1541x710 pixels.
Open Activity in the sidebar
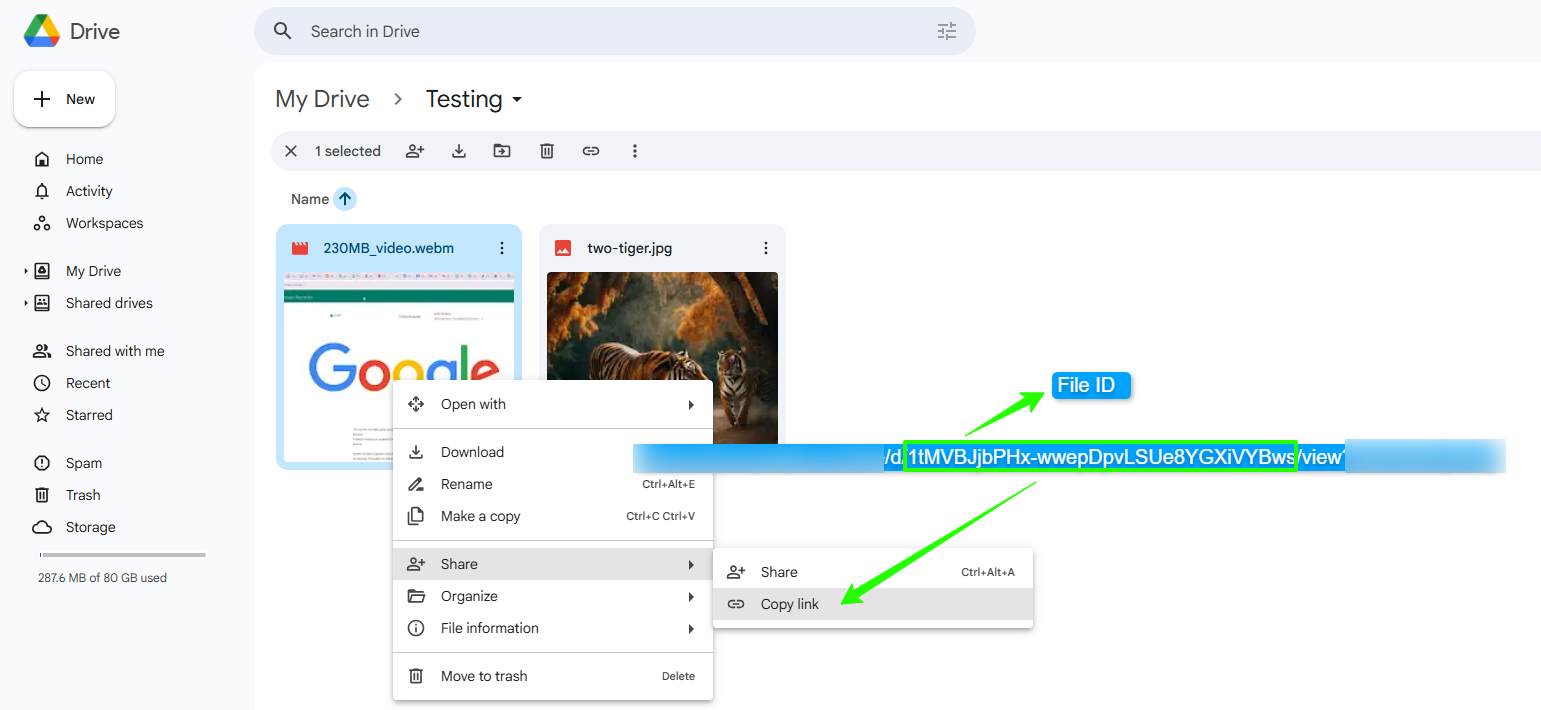89,191
